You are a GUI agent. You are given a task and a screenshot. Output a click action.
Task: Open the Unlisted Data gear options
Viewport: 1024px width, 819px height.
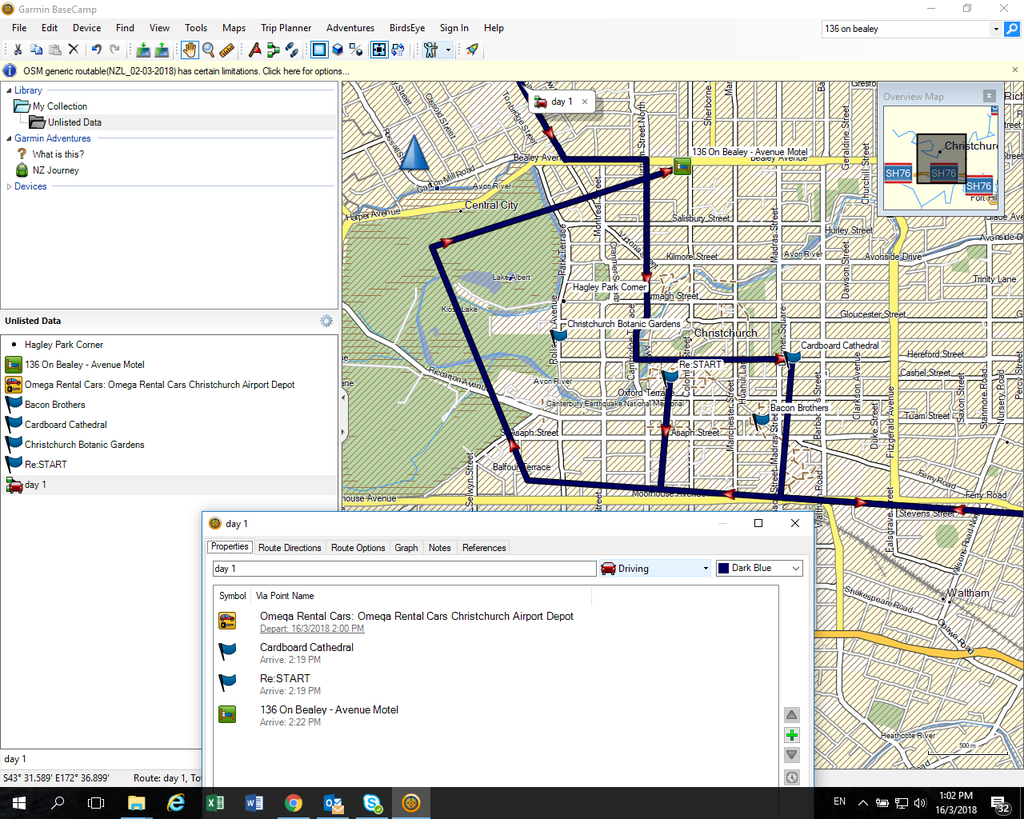(x=327, y=321)
